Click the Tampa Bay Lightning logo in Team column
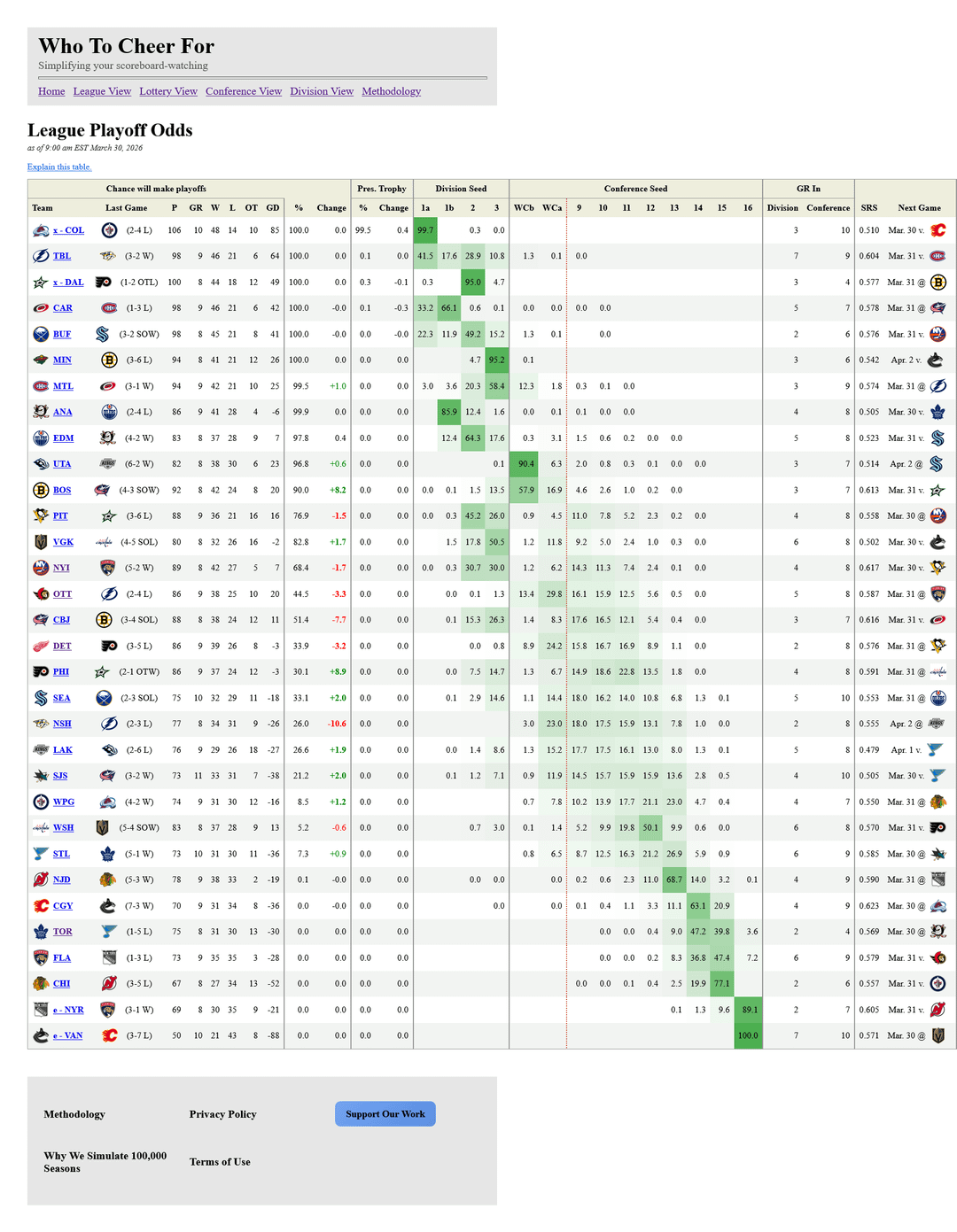This screenshot has height=1232, width=957. point(41,256)
